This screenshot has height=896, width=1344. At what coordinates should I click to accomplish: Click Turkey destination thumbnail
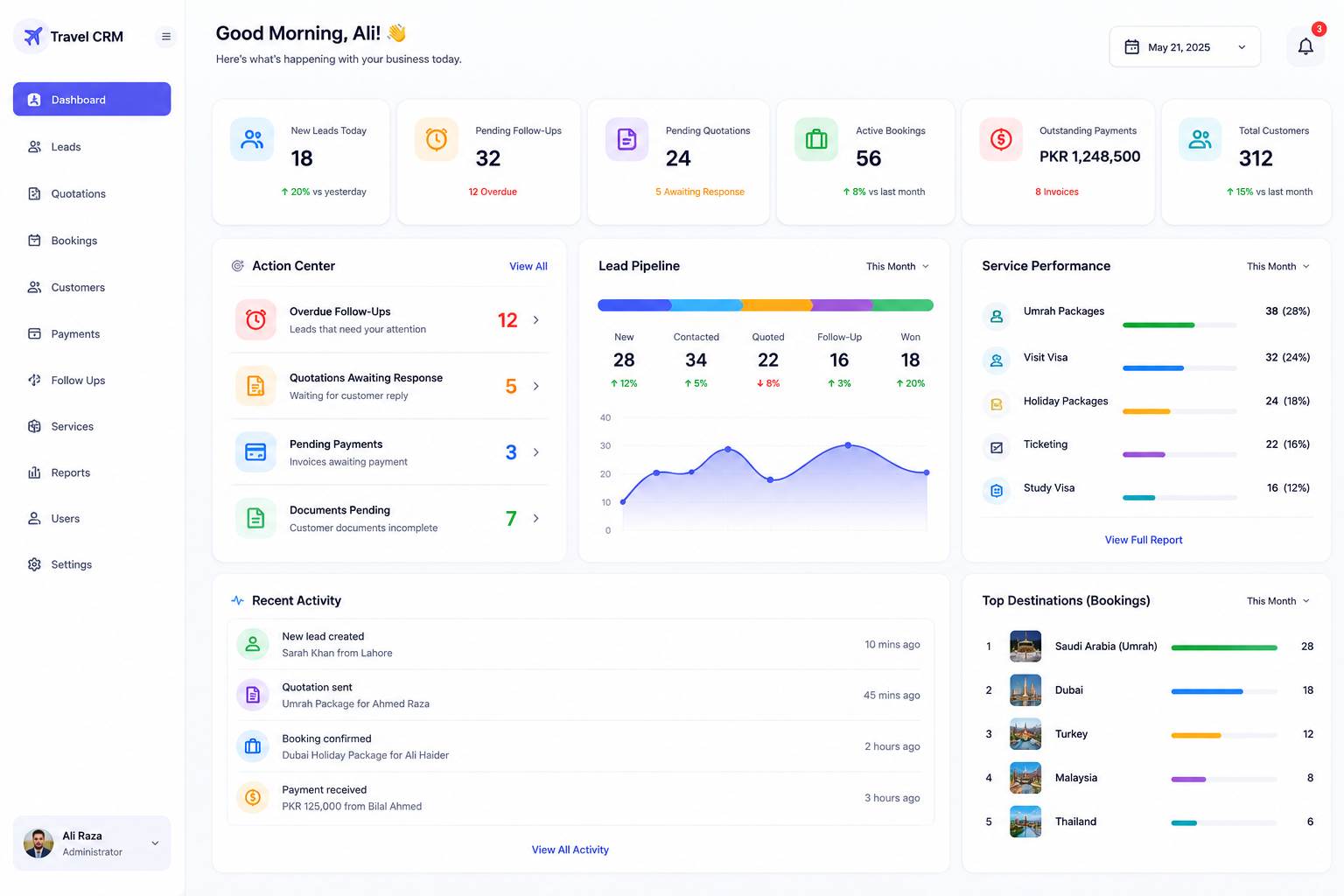1025,733
